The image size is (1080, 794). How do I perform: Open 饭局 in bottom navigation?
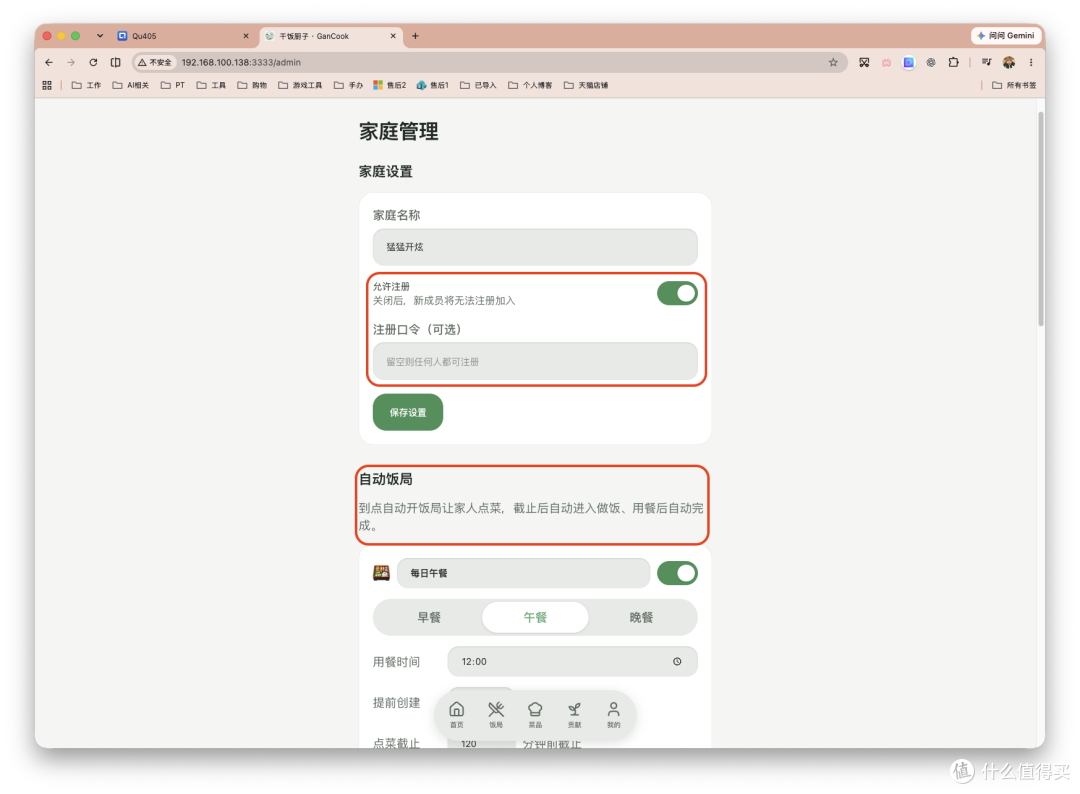(x=496, y=714)
